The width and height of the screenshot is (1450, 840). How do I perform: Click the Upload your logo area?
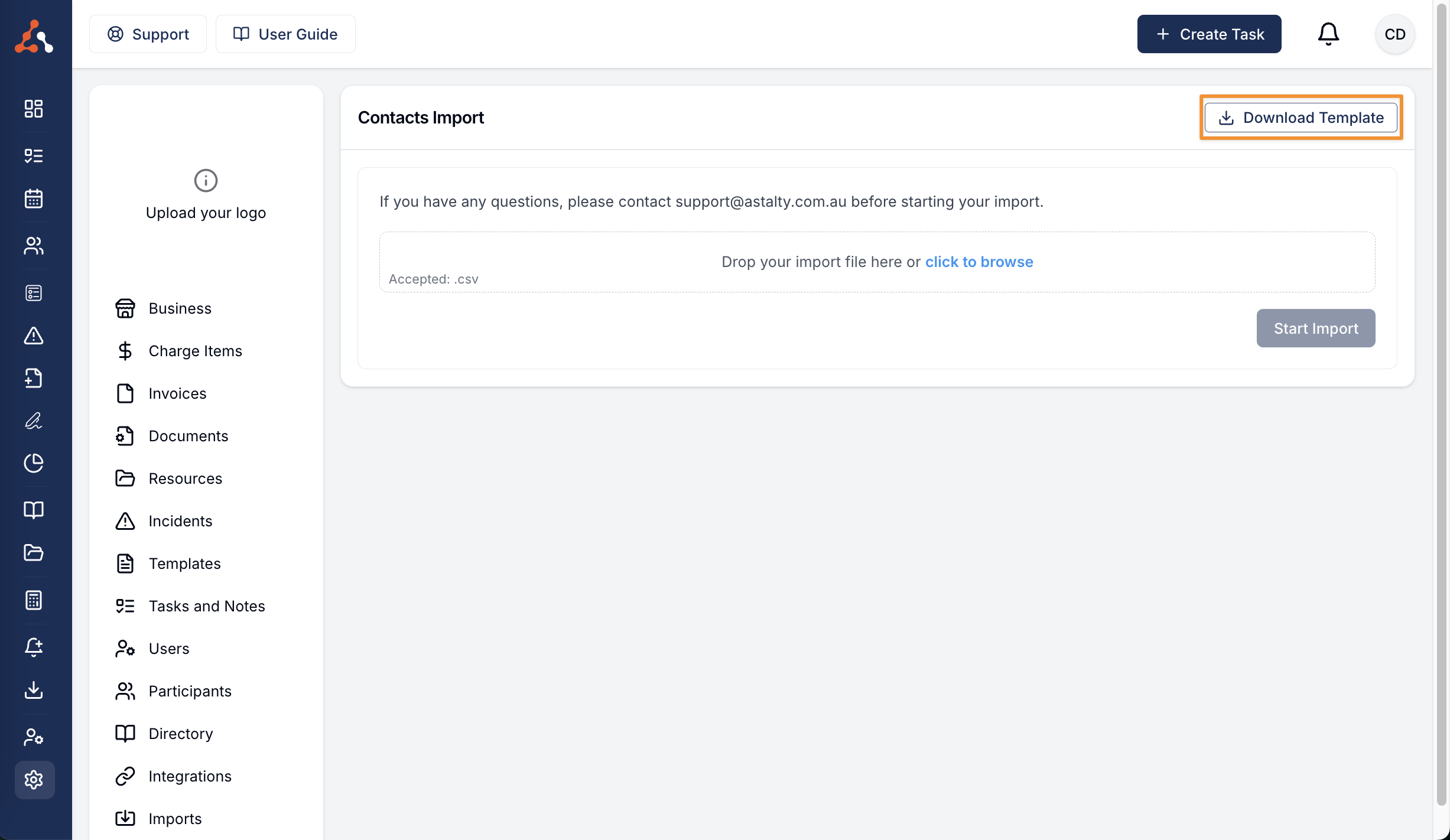click(206, 195)
